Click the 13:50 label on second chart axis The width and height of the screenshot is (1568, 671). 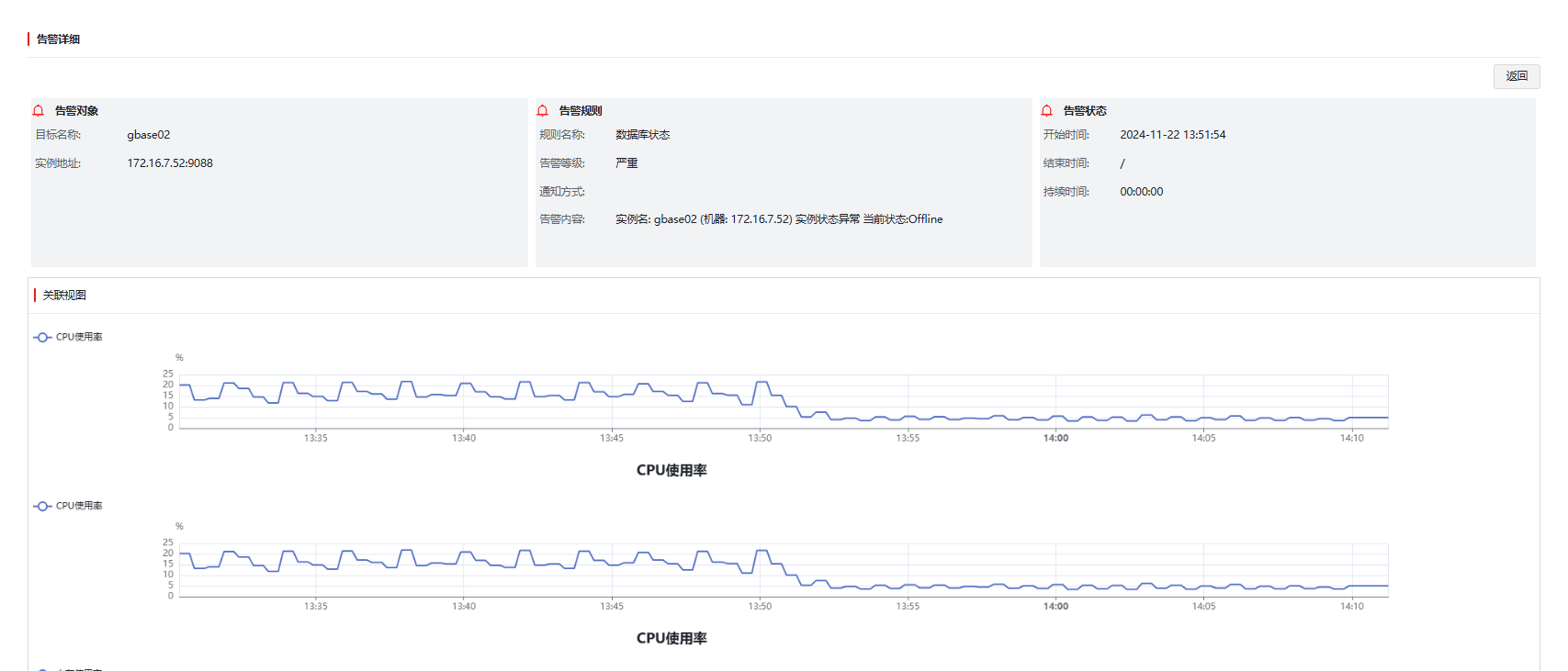click(x=760, y=607)
